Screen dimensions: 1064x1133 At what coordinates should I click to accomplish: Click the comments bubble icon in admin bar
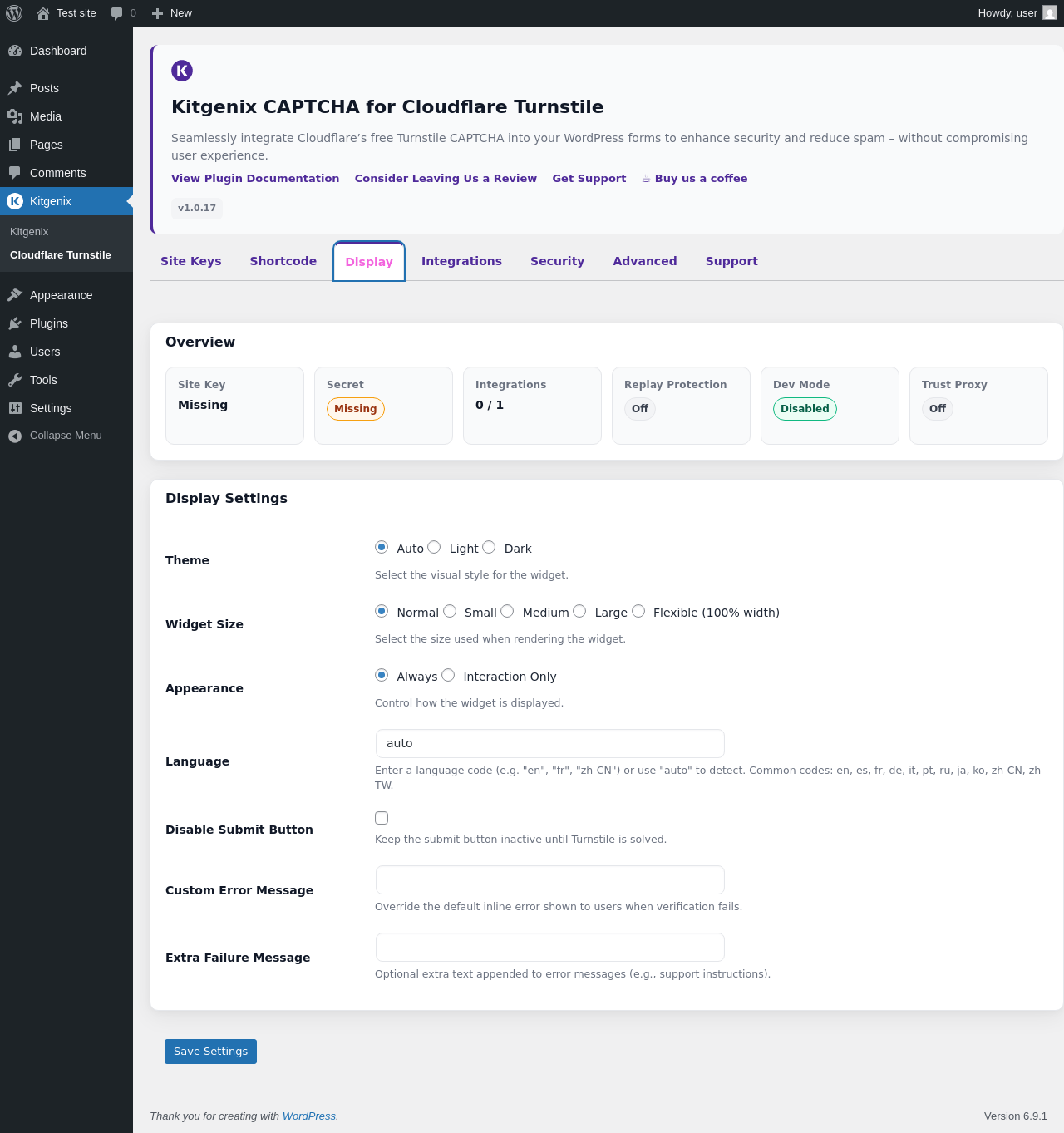(x=116, y=13)
